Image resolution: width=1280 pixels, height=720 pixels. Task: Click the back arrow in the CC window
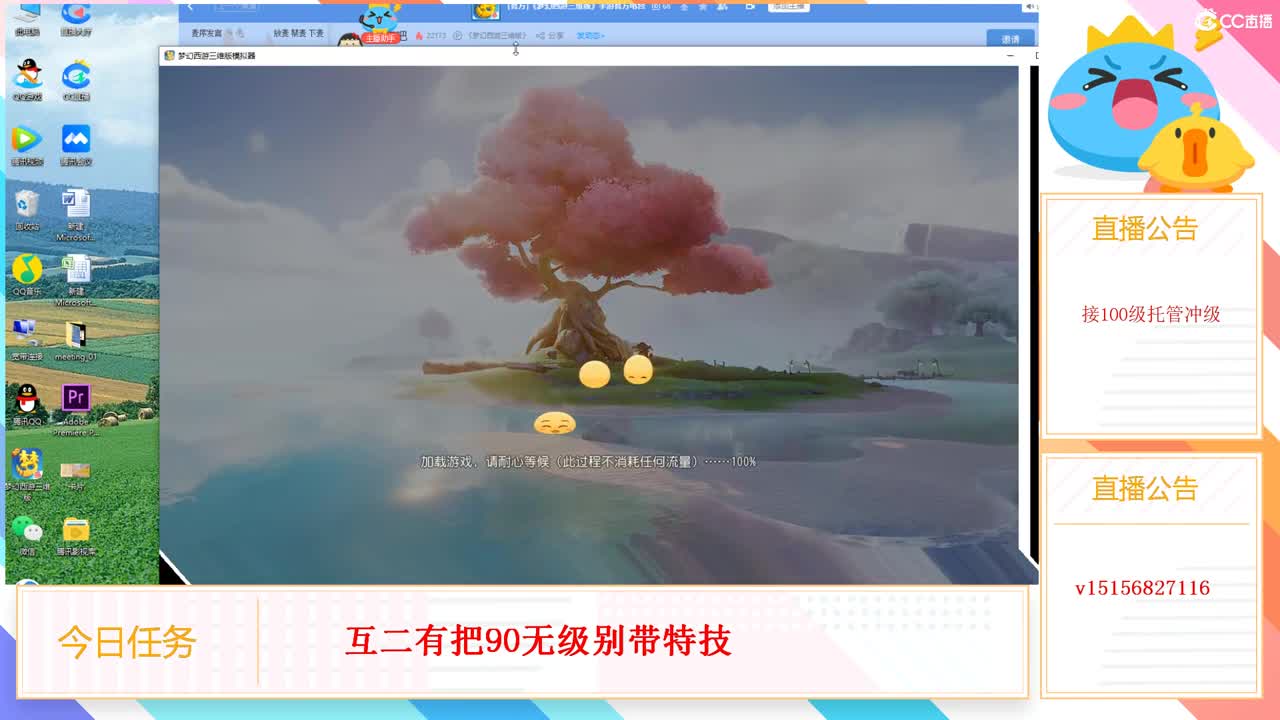pyautogui.click(x=190, y=8)
